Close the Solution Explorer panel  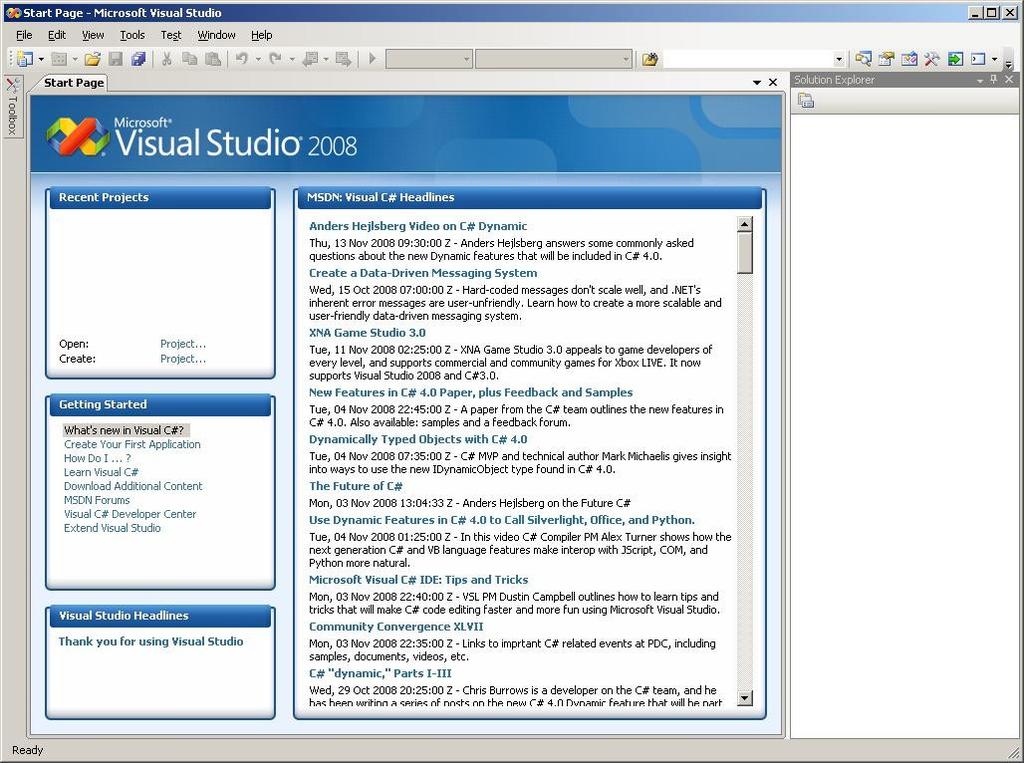[x=1009, y=80]
